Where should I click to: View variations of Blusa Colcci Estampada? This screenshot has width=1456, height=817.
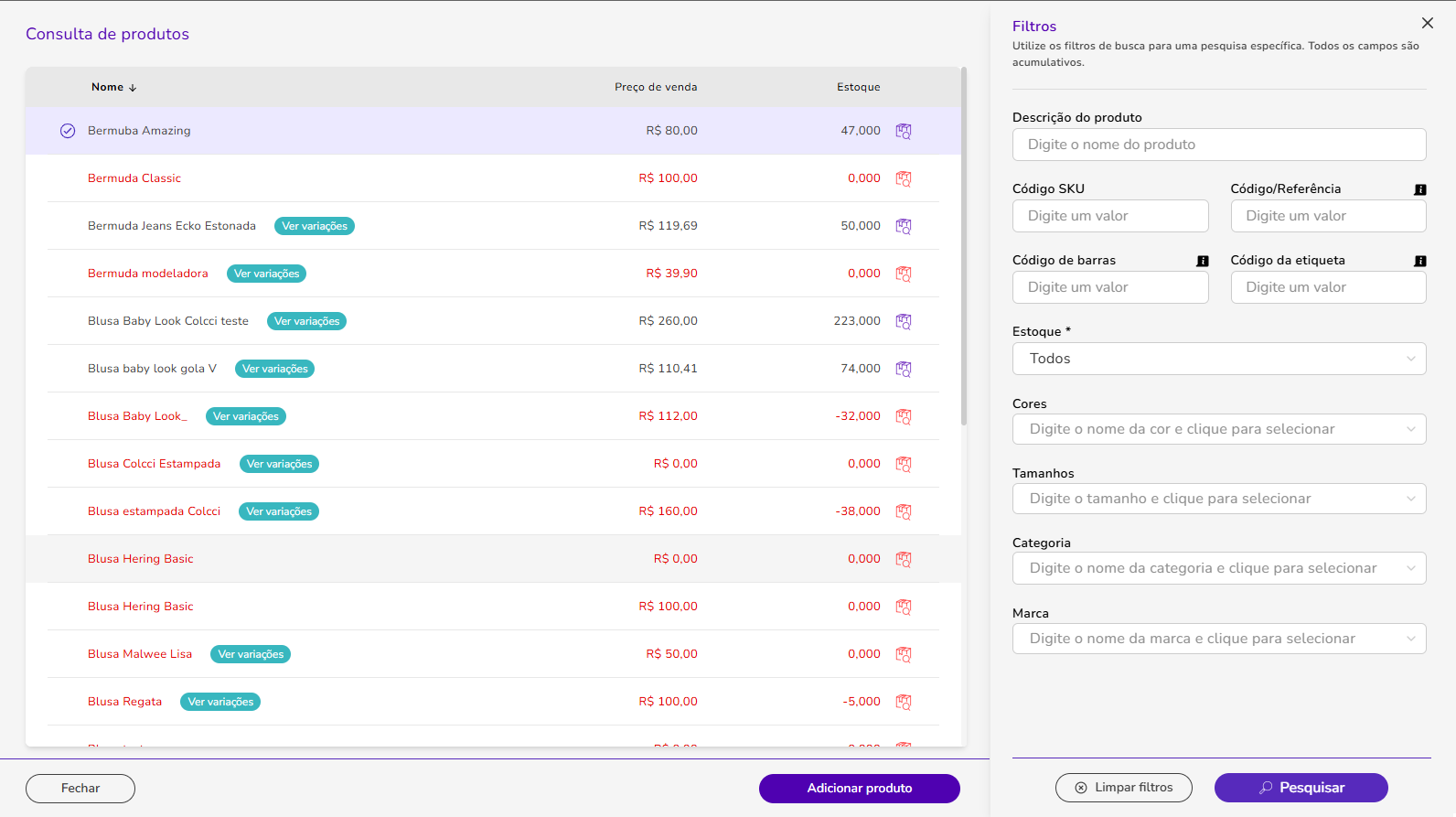(279, 464)
